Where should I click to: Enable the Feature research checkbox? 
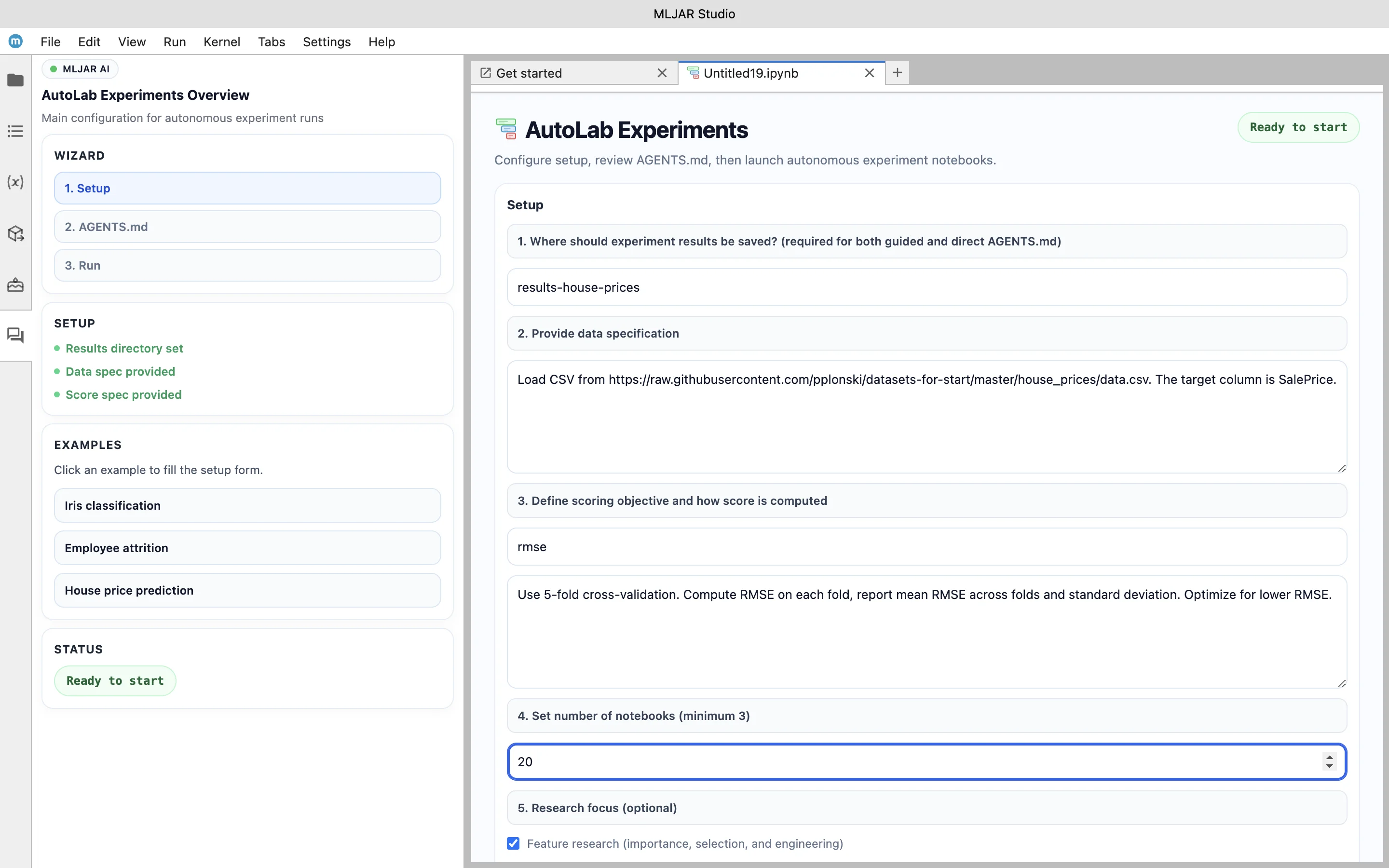(x=513, y=843)
